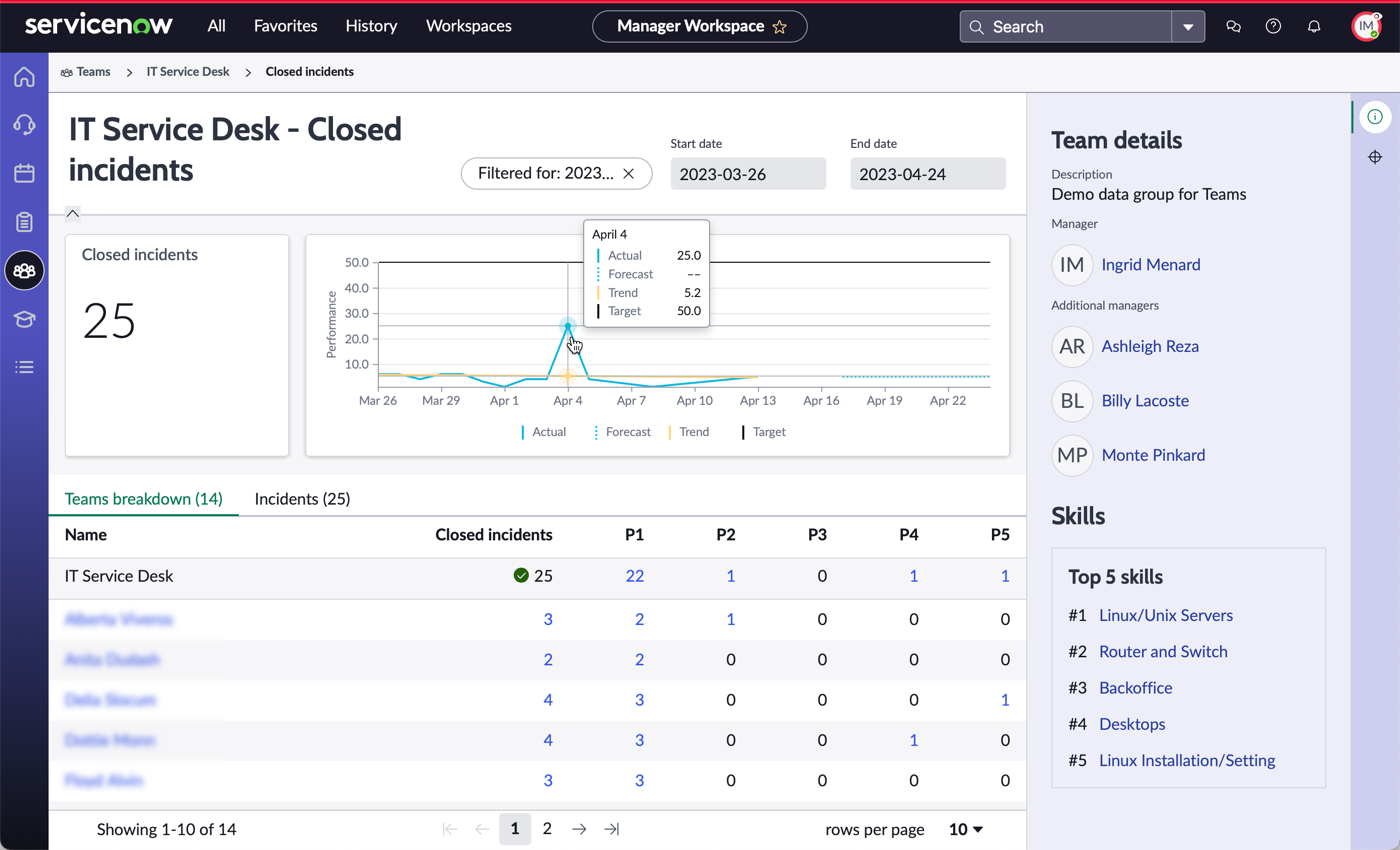Open the All menu

click(x=217, y=26)
